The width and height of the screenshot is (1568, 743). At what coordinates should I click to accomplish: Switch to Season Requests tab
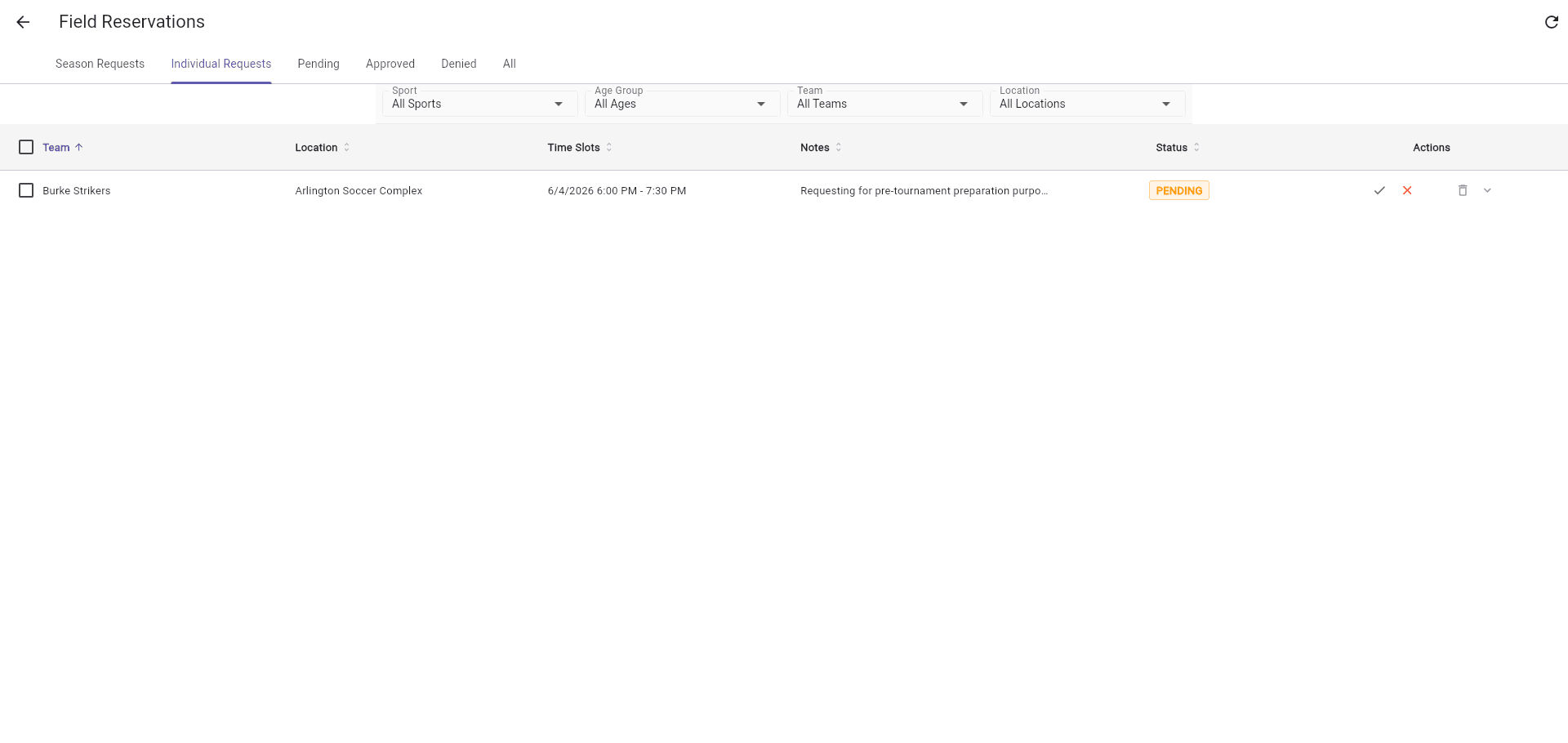pos(100,64)
